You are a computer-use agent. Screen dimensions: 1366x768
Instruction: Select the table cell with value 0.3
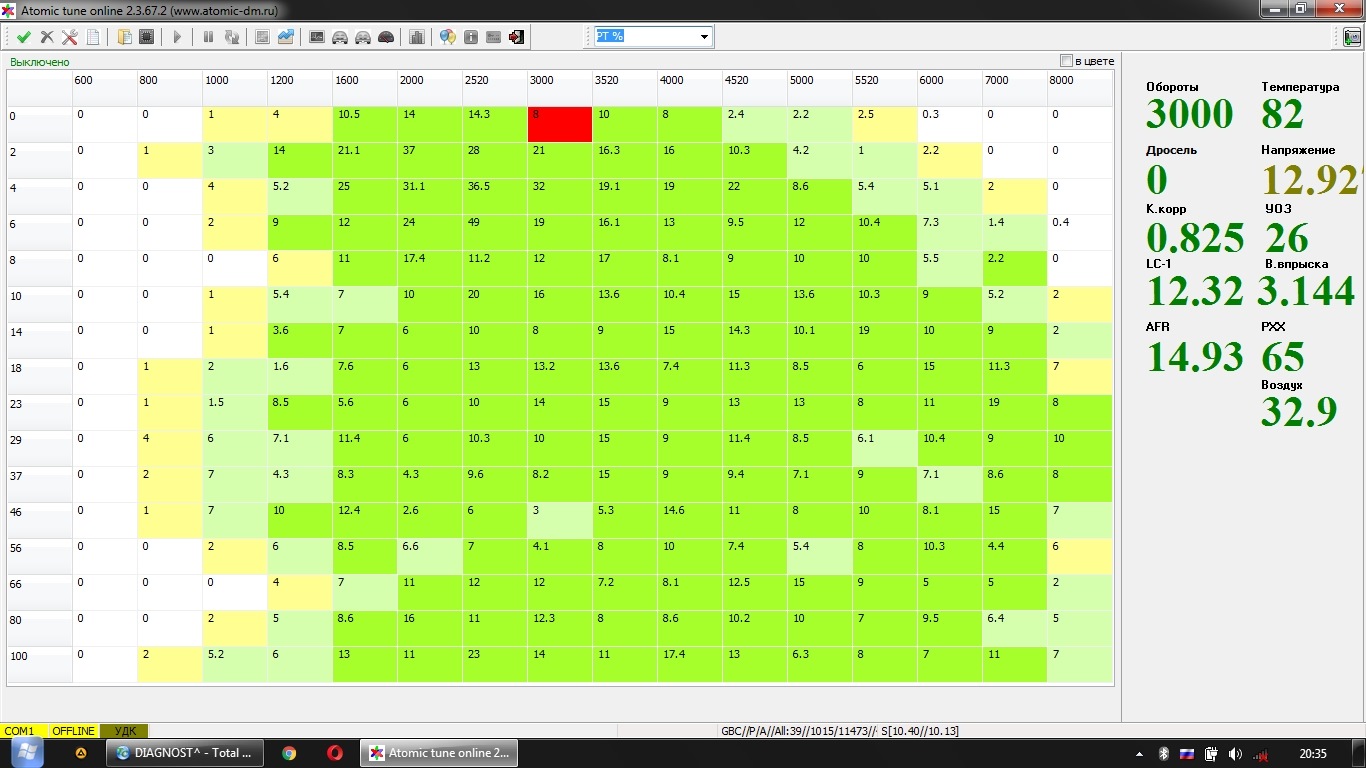950,124
